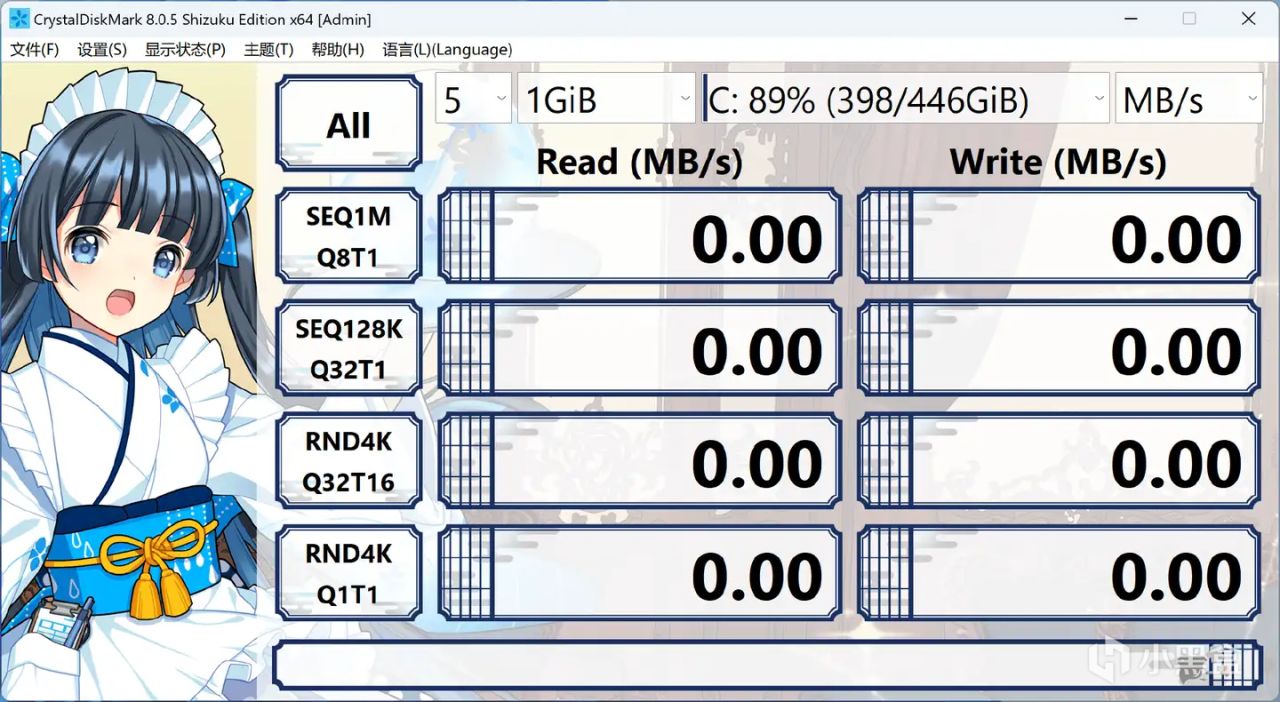
Task: Open the 显示状态(P) menu
Action: pyautogui.click(x=185, y=50)
